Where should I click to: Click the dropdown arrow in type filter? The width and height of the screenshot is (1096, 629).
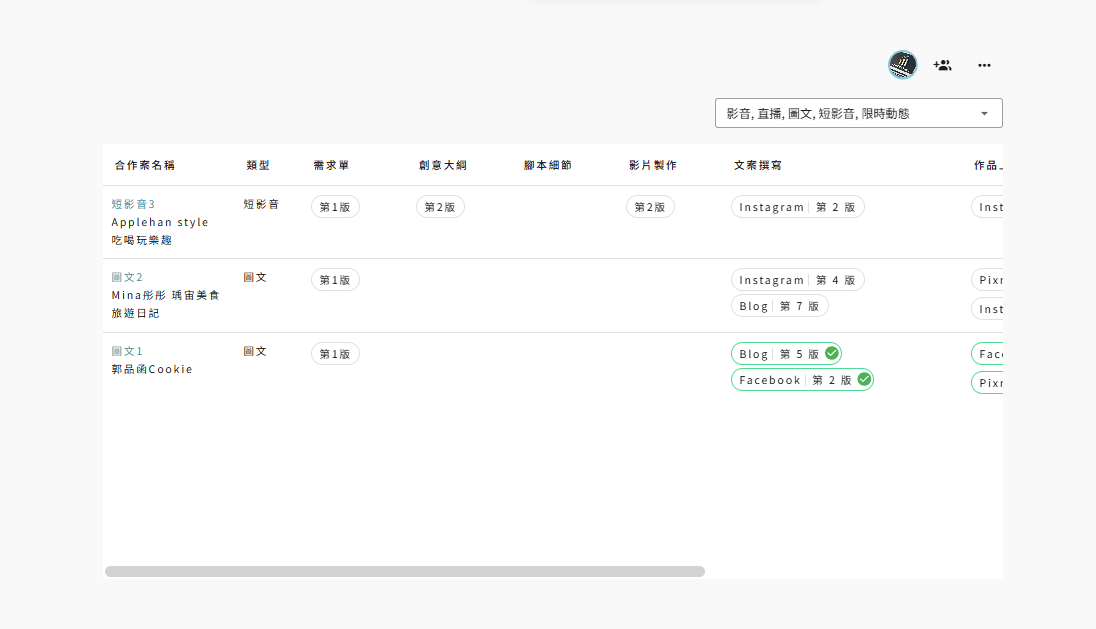point(984,114)
